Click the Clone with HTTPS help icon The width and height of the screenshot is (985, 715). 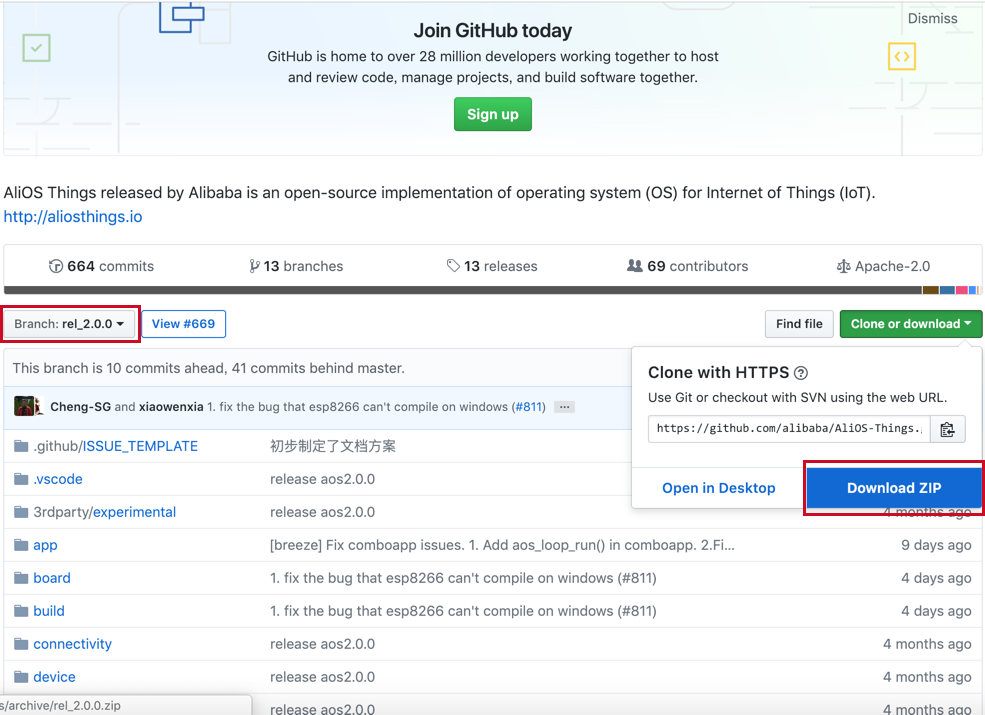[801, 373]
